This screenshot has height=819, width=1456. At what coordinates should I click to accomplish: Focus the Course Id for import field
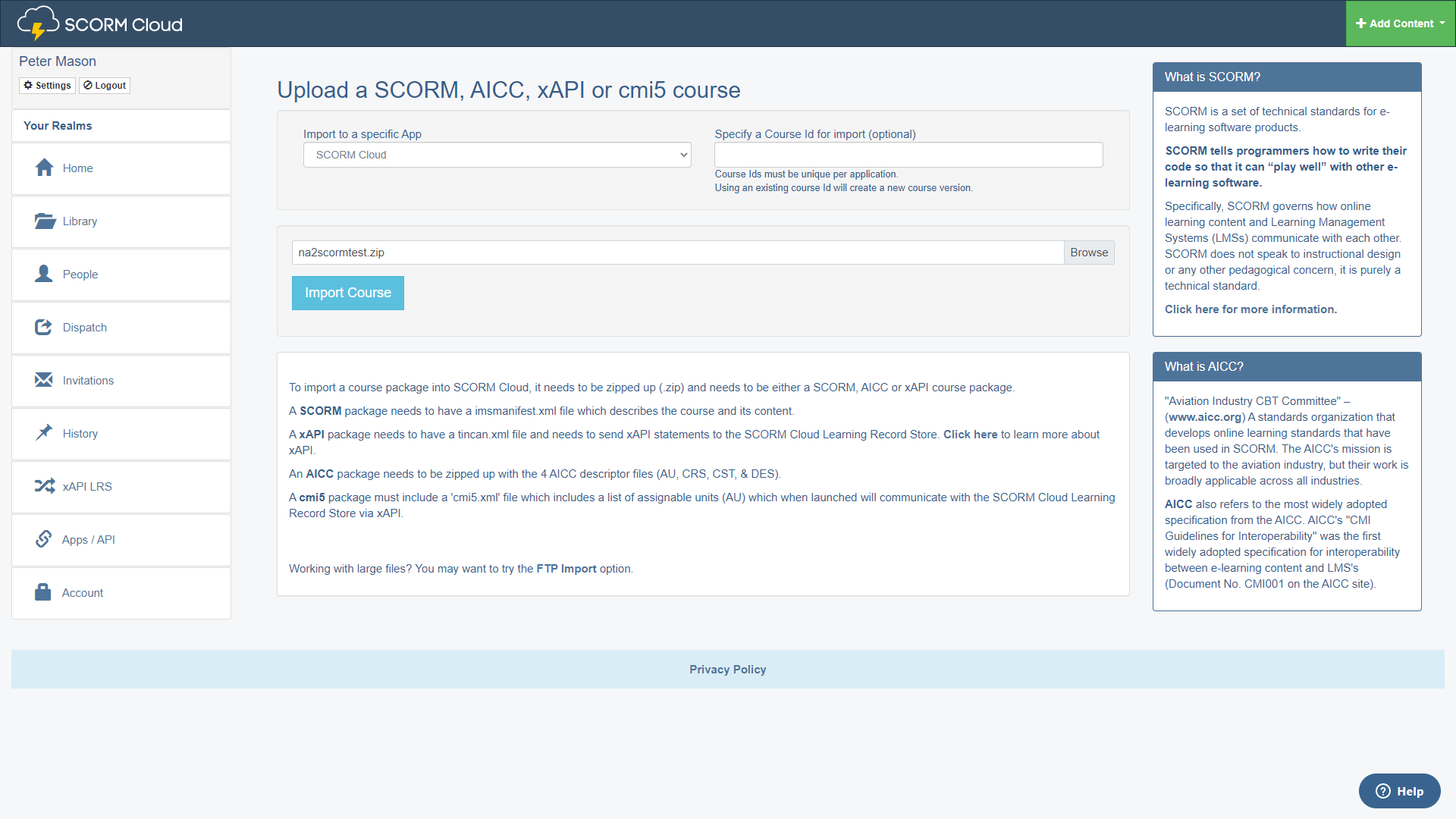(908, 155)
